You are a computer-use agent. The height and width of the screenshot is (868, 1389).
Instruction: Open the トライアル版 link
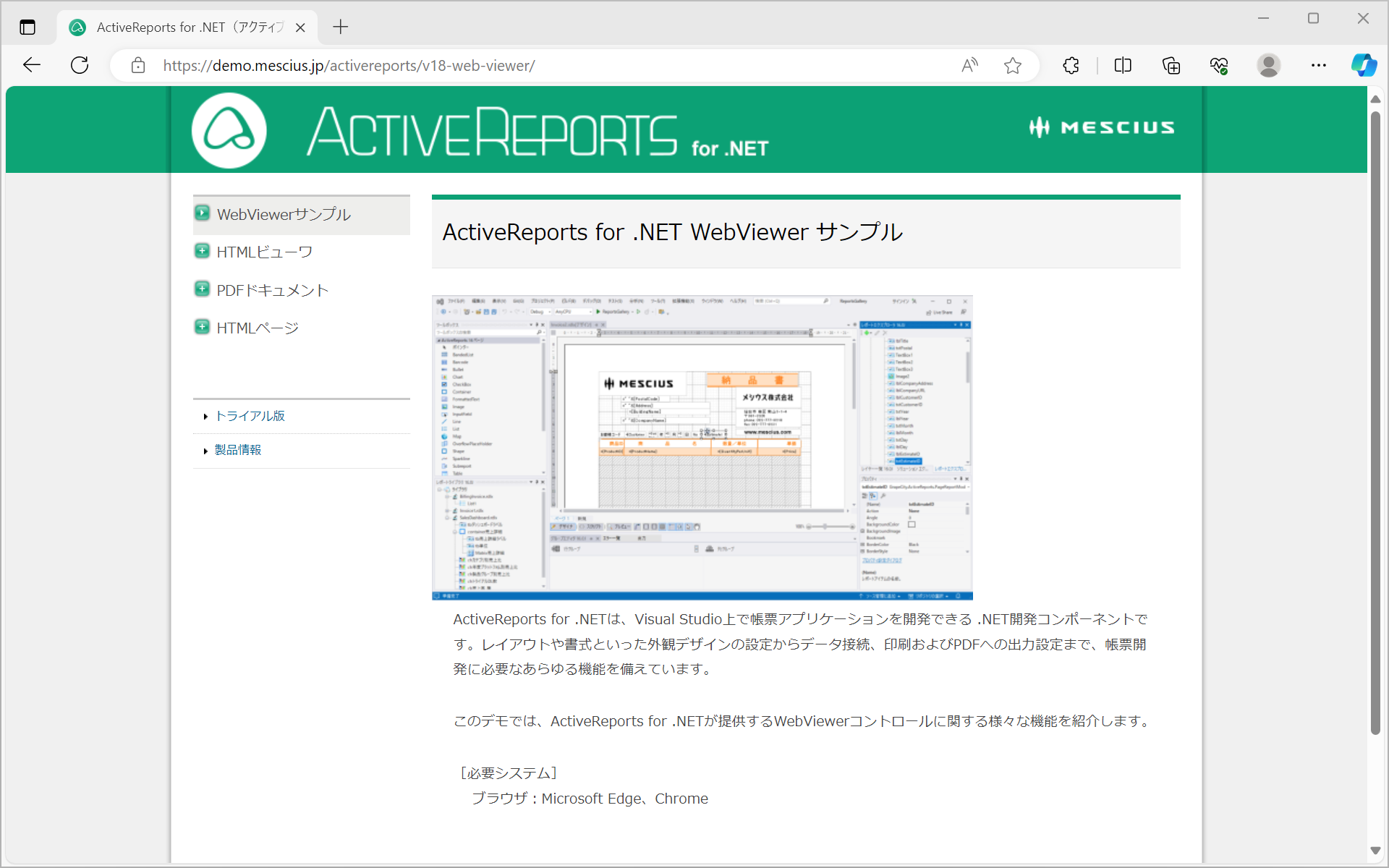(250, 416)
